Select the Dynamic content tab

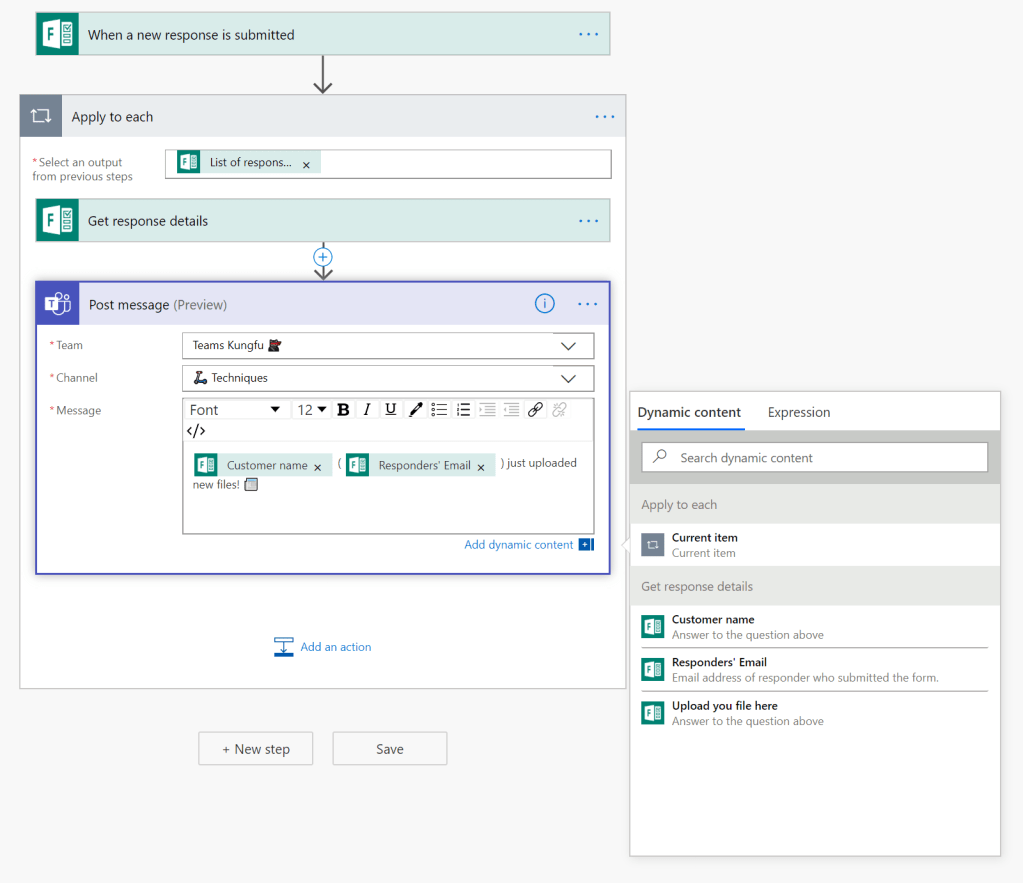click(689, 412)
